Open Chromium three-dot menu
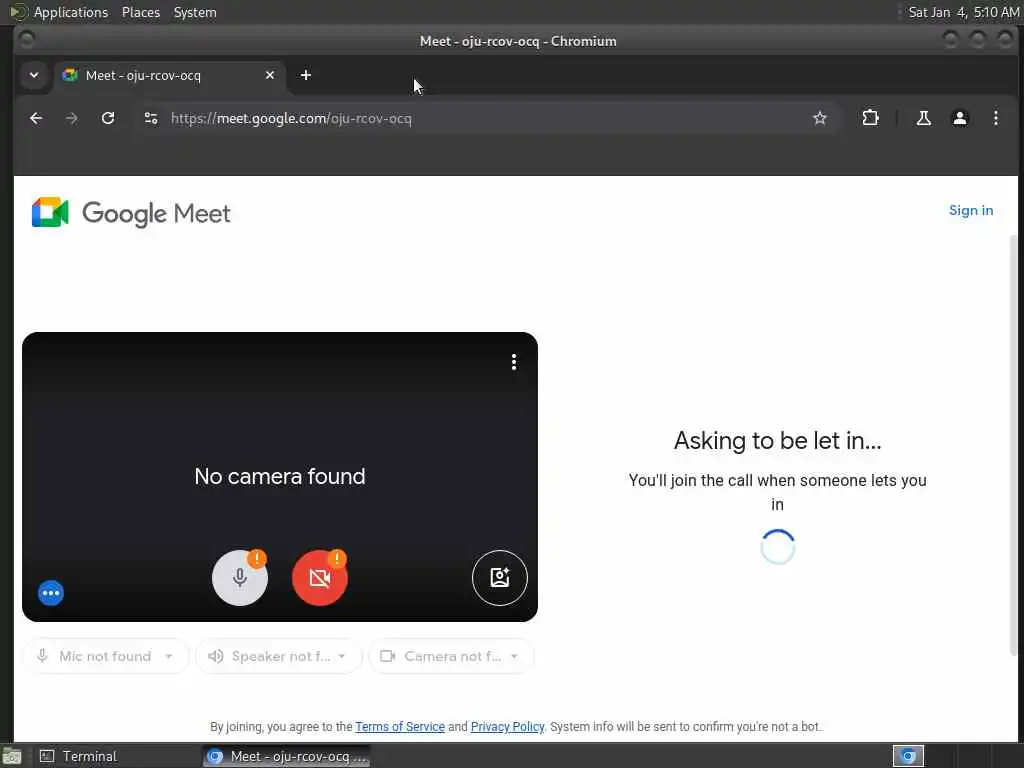 click(x=995, y=118)
